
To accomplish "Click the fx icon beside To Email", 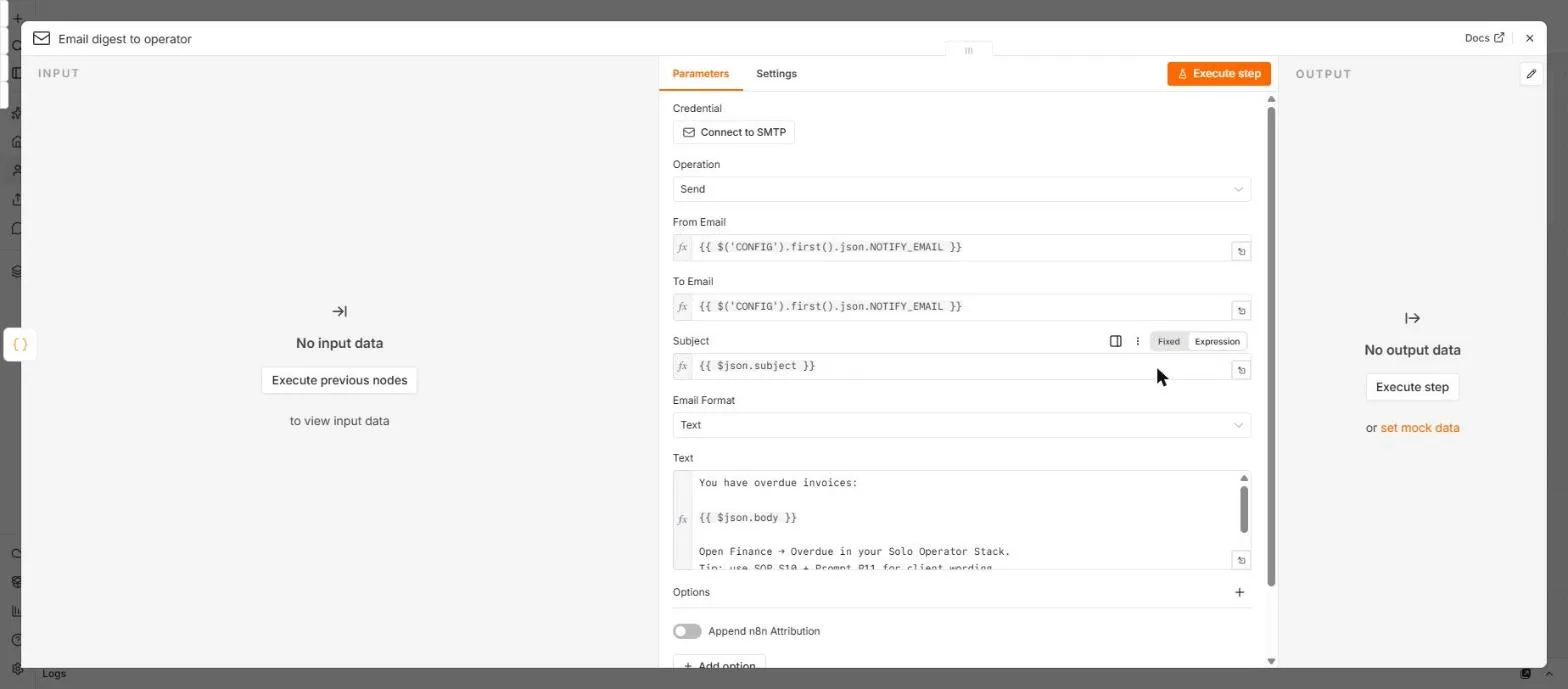I will coord(683,307).
